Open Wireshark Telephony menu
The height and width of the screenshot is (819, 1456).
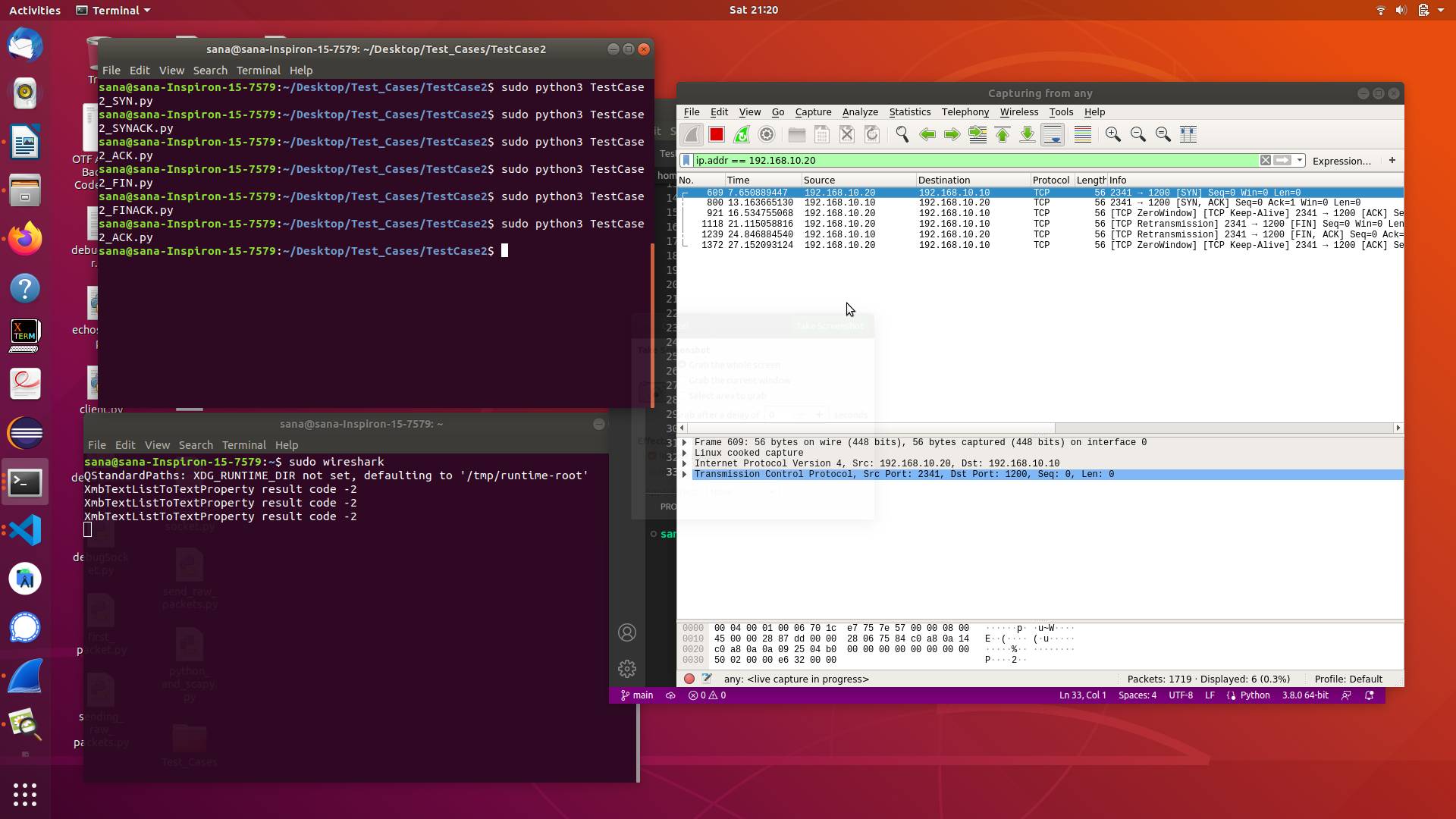coord(965,111)
